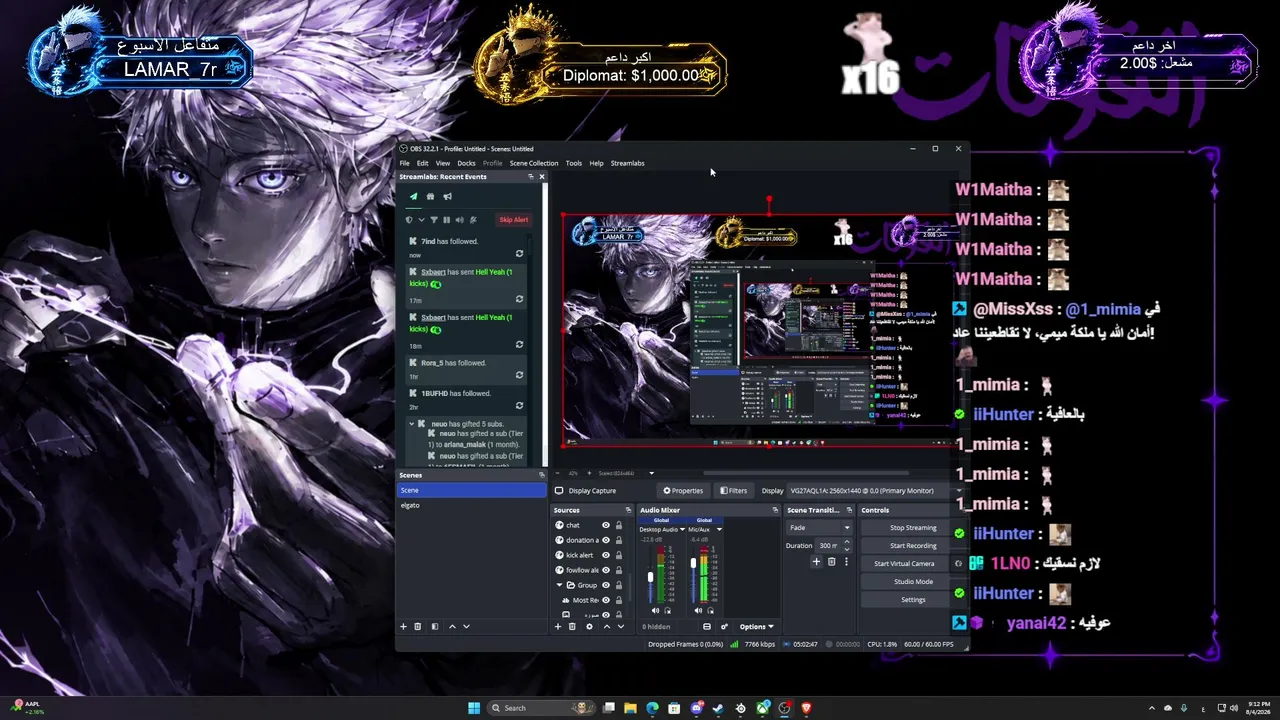Expand the chevron dropdown in Streamlabs events toolbar
This screenshot has height=720, width=1280.
point(421,220)
